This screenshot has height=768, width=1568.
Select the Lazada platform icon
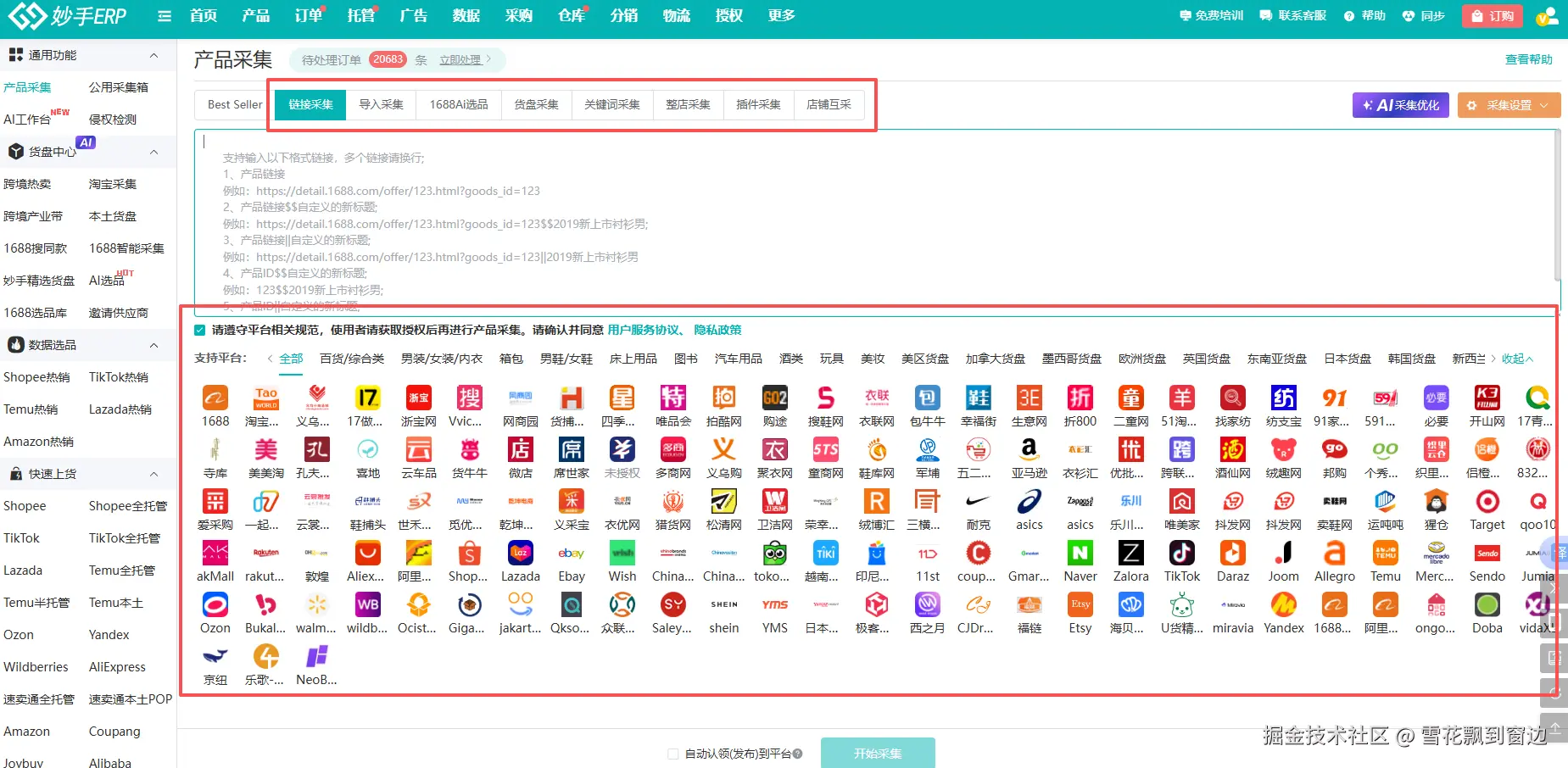point(521,553)
